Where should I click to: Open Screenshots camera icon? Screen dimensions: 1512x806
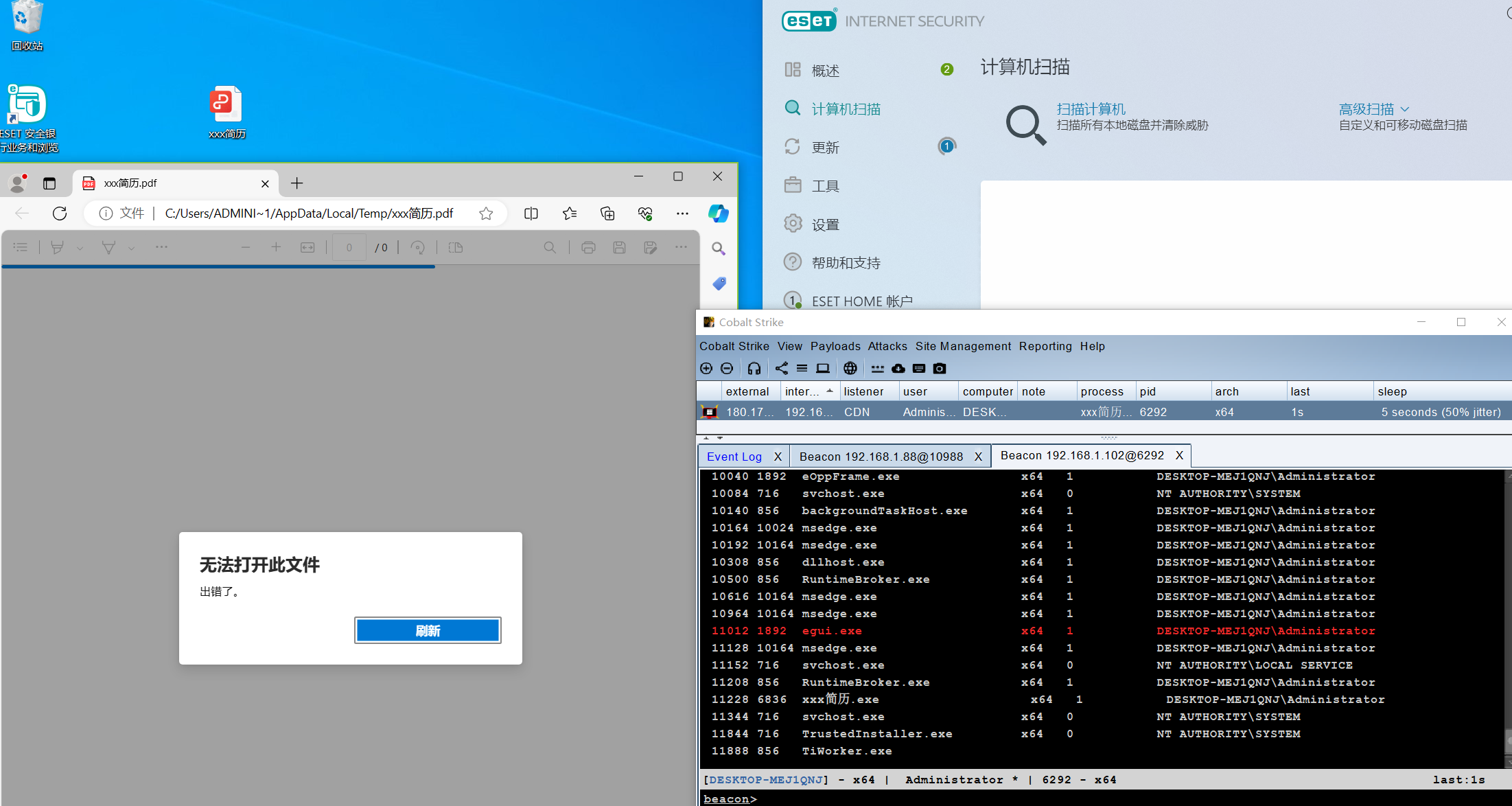[940, 369]
